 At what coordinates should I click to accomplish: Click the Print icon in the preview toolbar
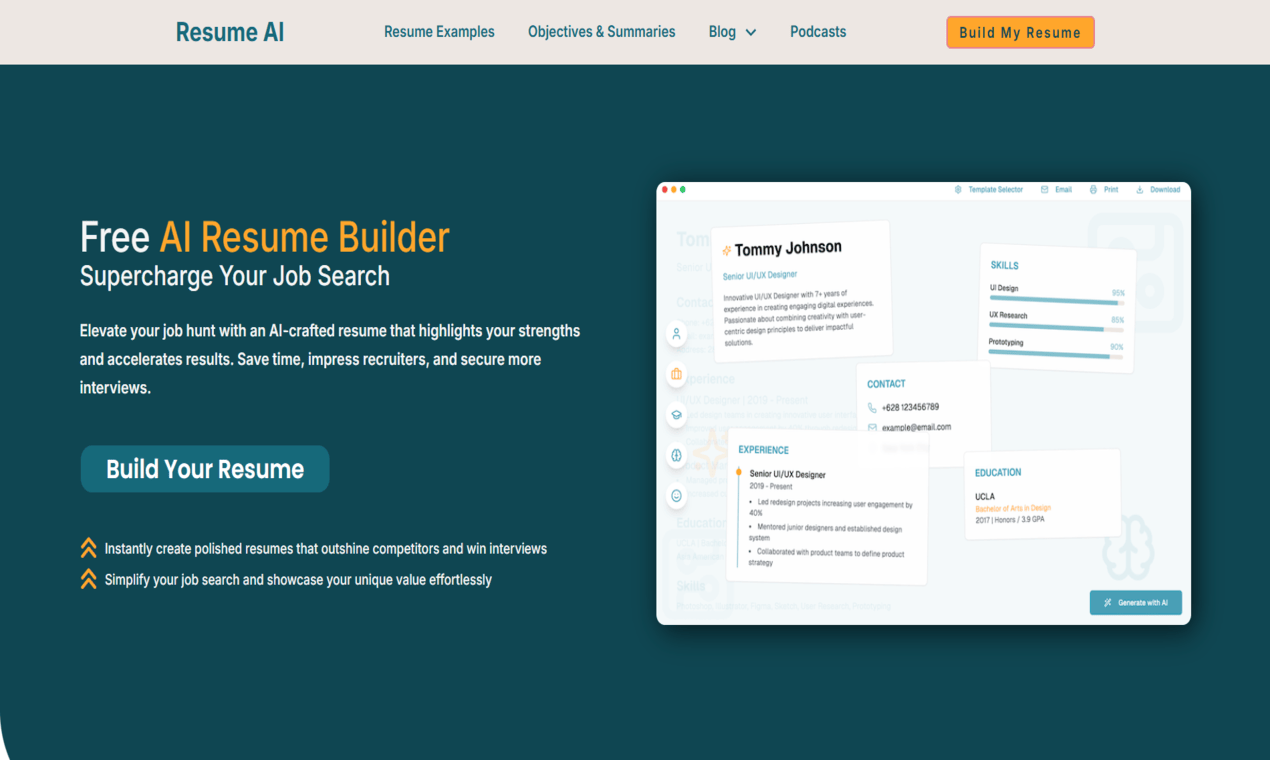coord(1093,189)
